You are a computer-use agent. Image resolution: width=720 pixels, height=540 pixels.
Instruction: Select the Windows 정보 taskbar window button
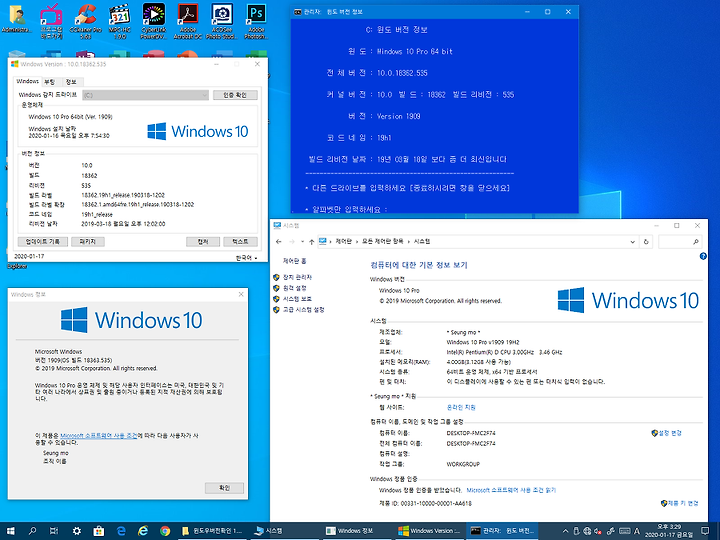(355, 531)
